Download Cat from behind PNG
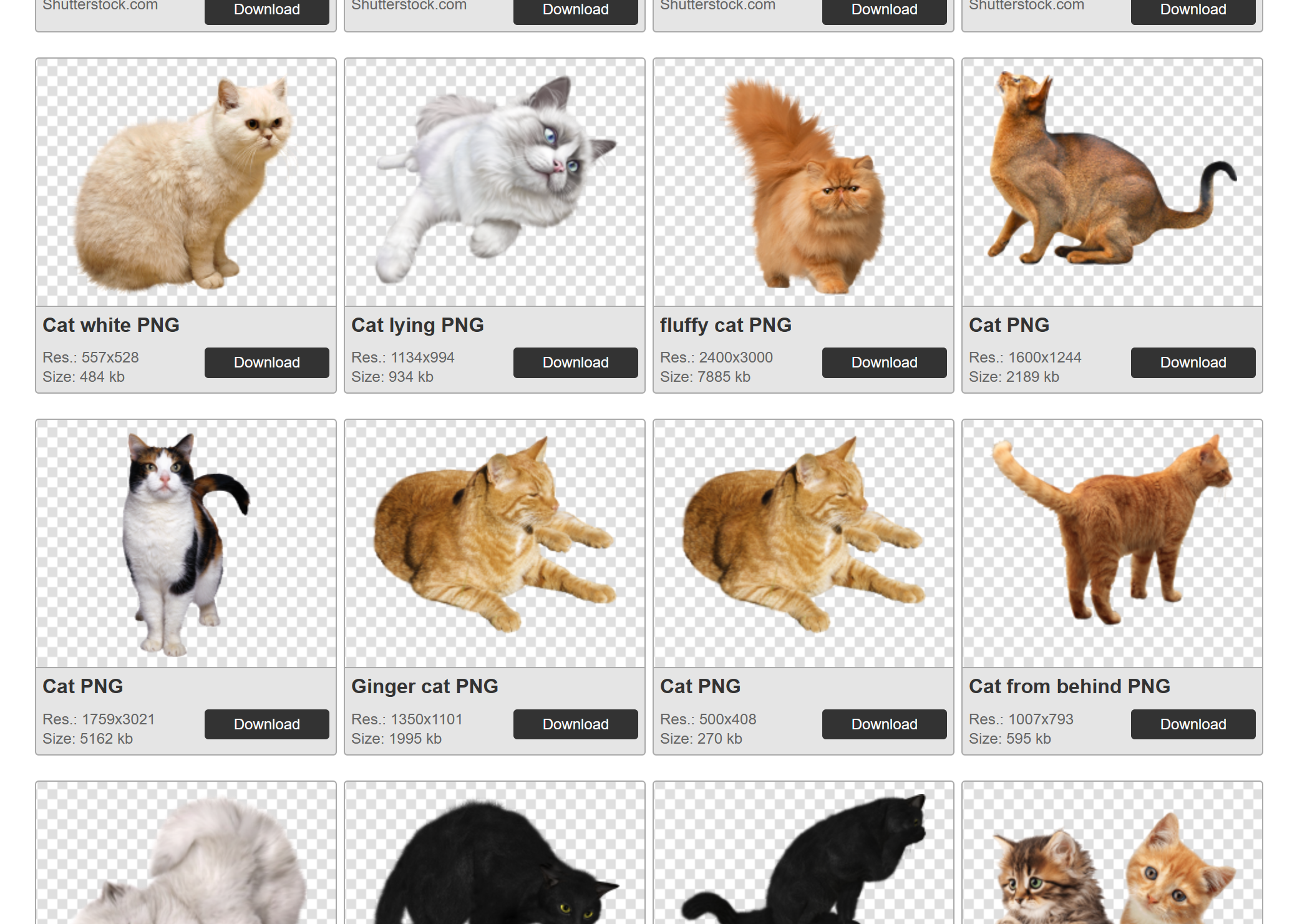The height and width of the screenshot is (924, 1292). click(x=1193, y=724)
